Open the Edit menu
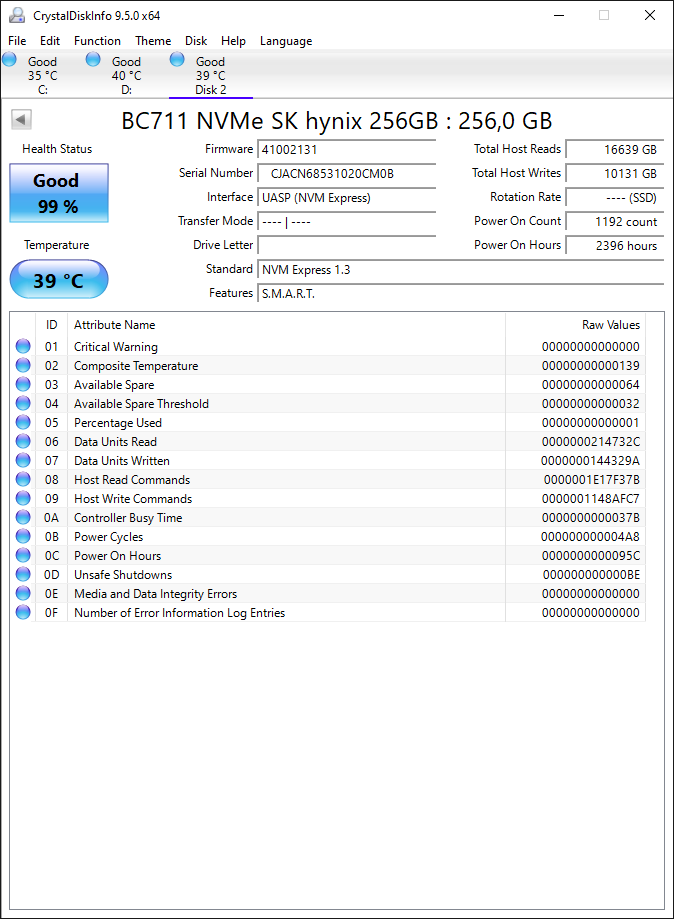 (50, 41)
